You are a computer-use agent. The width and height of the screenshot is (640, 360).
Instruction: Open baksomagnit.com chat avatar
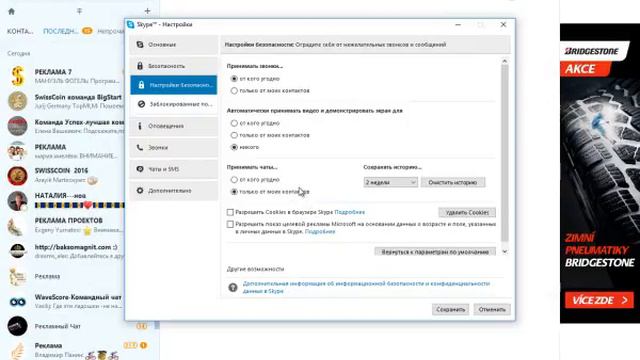(x=18, y=251)
